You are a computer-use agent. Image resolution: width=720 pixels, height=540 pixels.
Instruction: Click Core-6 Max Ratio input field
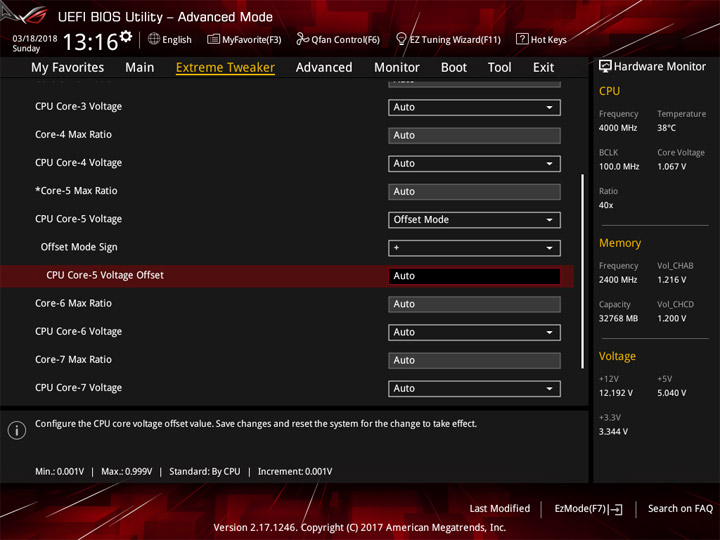[474, 304]
